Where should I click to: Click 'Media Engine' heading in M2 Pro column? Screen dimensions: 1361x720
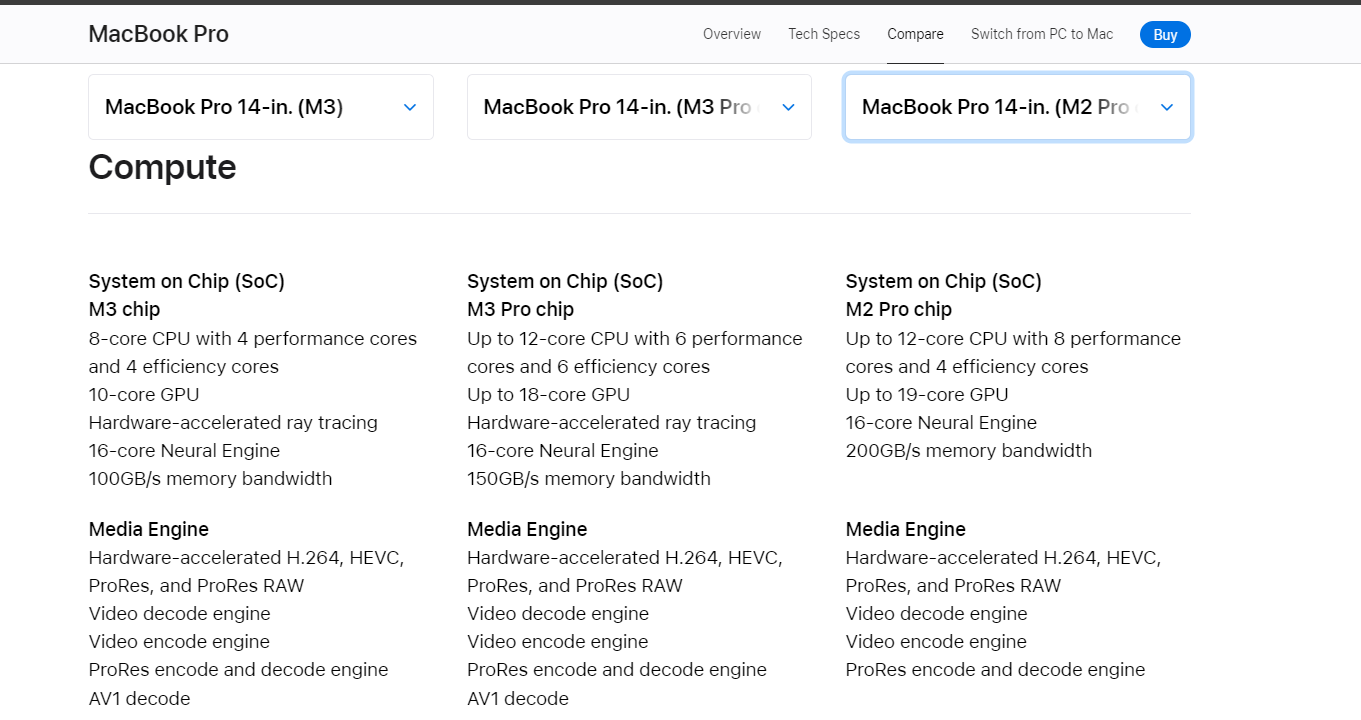906,529
